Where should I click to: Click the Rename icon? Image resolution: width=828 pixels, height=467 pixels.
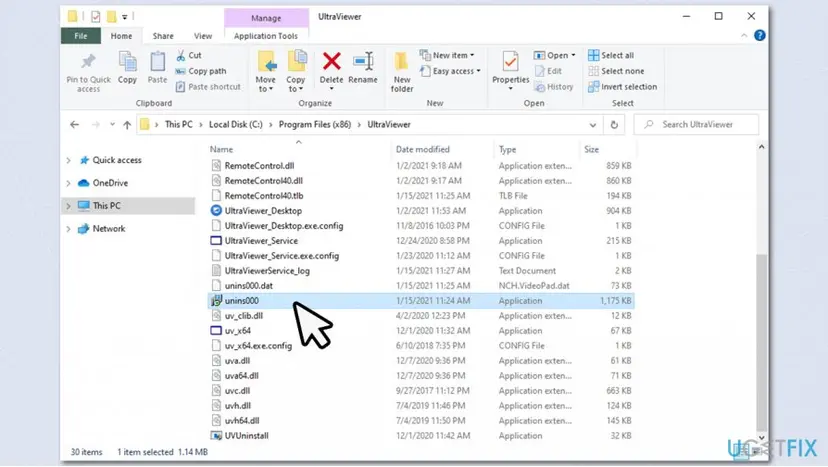point(363,61)
